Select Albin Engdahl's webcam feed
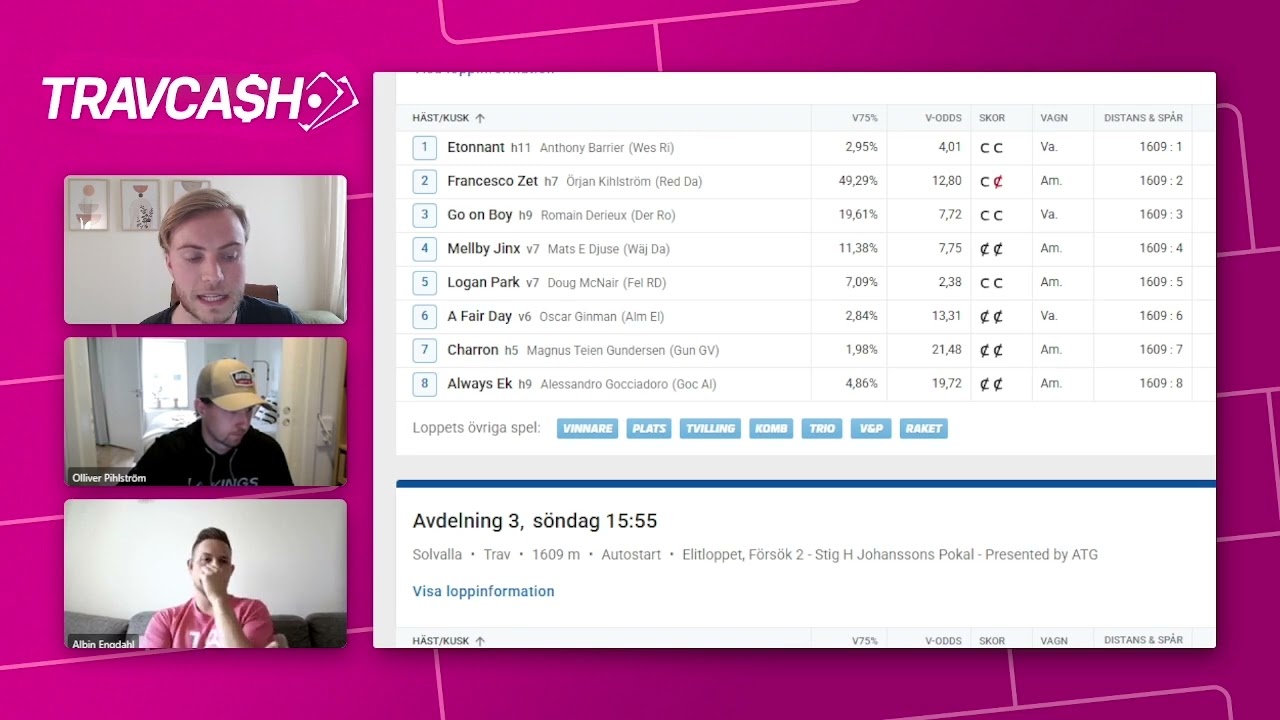Screen dimensions: 1280x720 pyautogui.click(x=205, y=574)
